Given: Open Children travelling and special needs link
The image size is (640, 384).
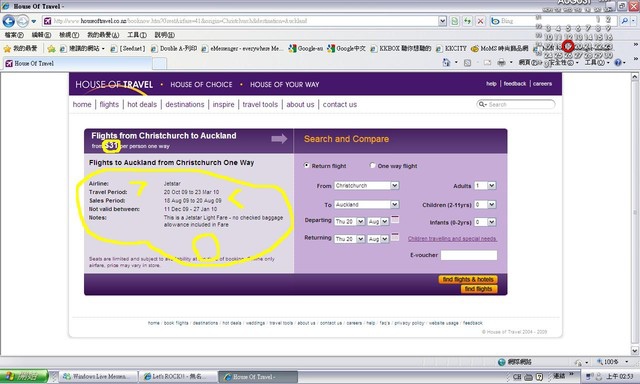Looking at the screenshot, I should [x=452, y=239].
